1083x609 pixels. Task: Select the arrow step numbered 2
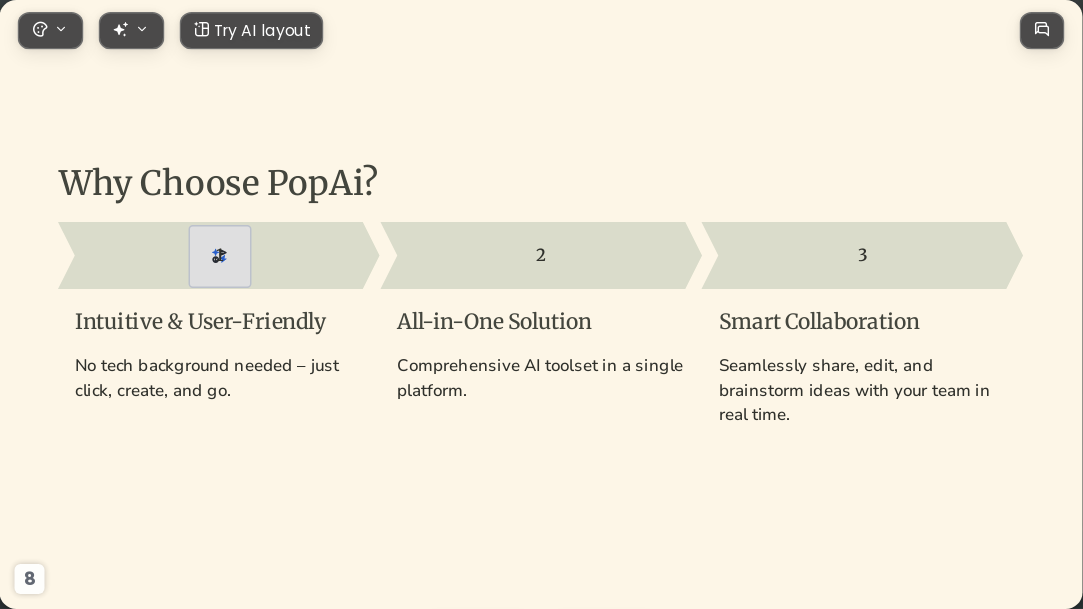tap(541, 255)
